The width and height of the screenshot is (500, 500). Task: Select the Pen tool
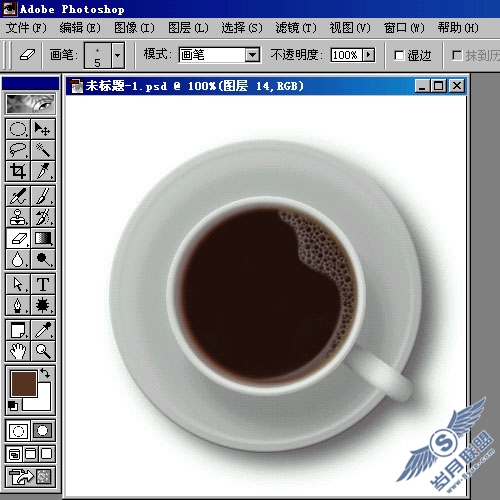(18, 305)
